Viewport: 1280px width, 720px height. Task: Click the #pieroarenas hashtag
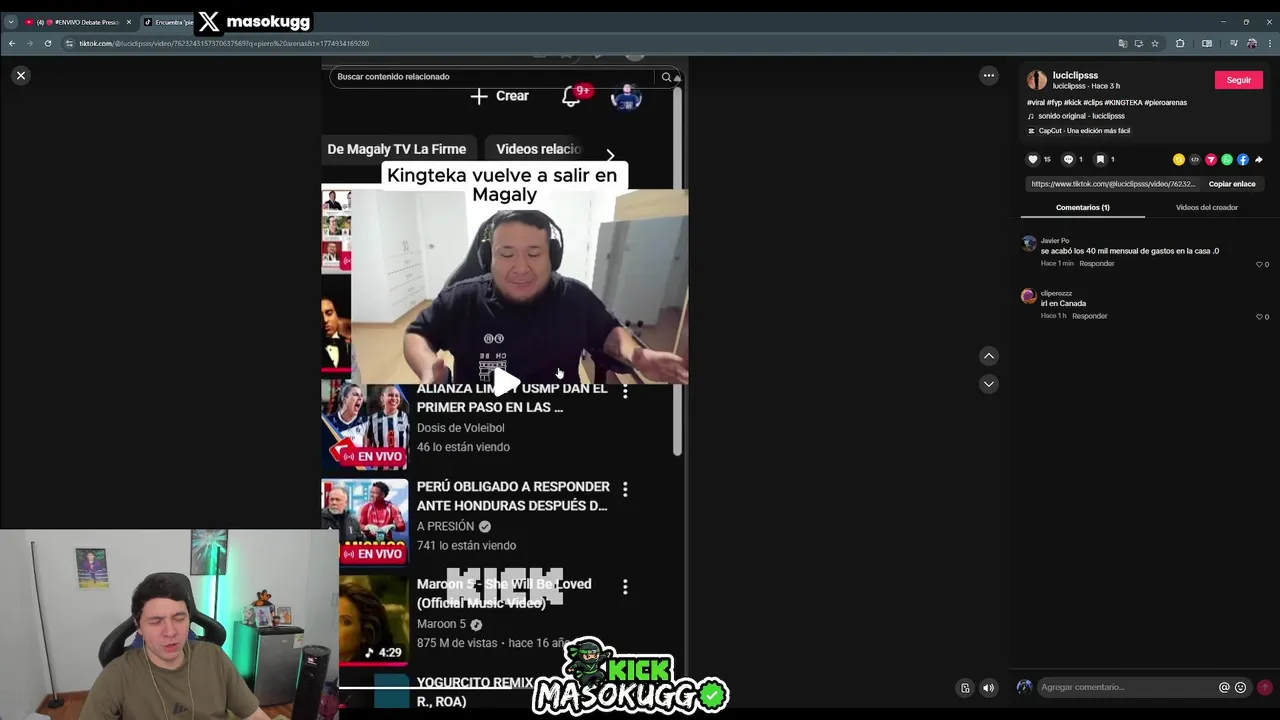tap(1166, 103)
